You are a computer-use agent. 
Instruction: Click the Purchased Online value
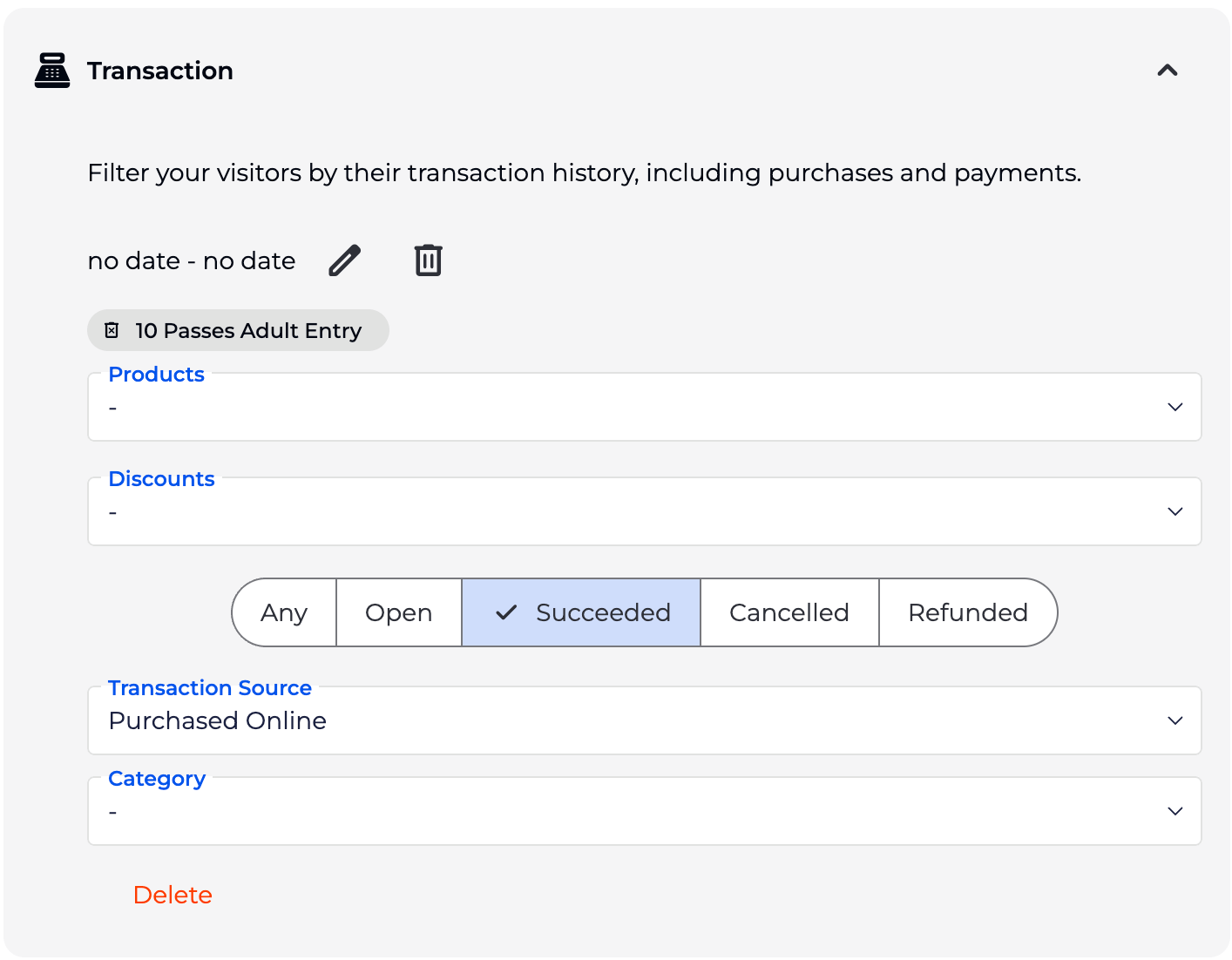[218, 720]
